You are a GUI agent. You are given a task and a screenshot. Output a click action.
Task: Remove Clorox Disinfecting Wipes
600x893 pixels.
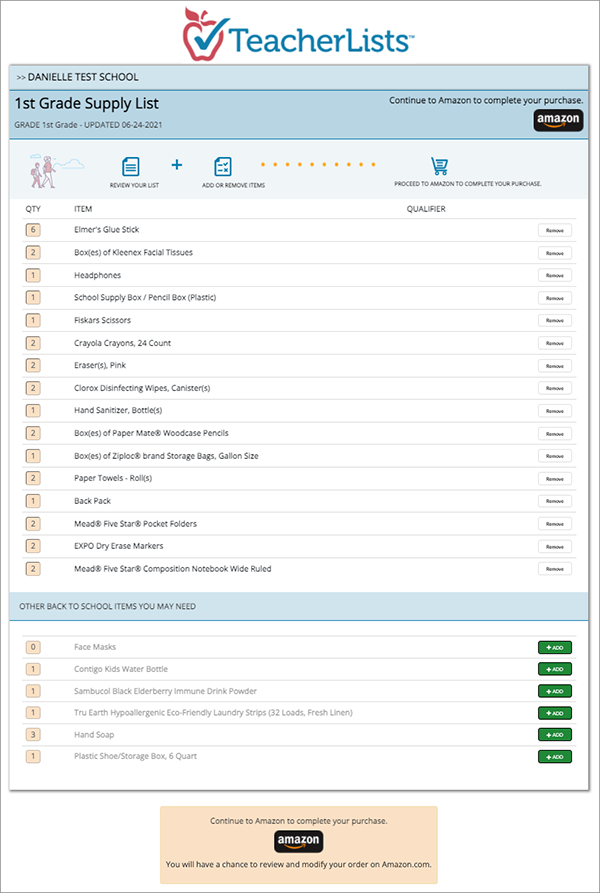coord(555,388)
